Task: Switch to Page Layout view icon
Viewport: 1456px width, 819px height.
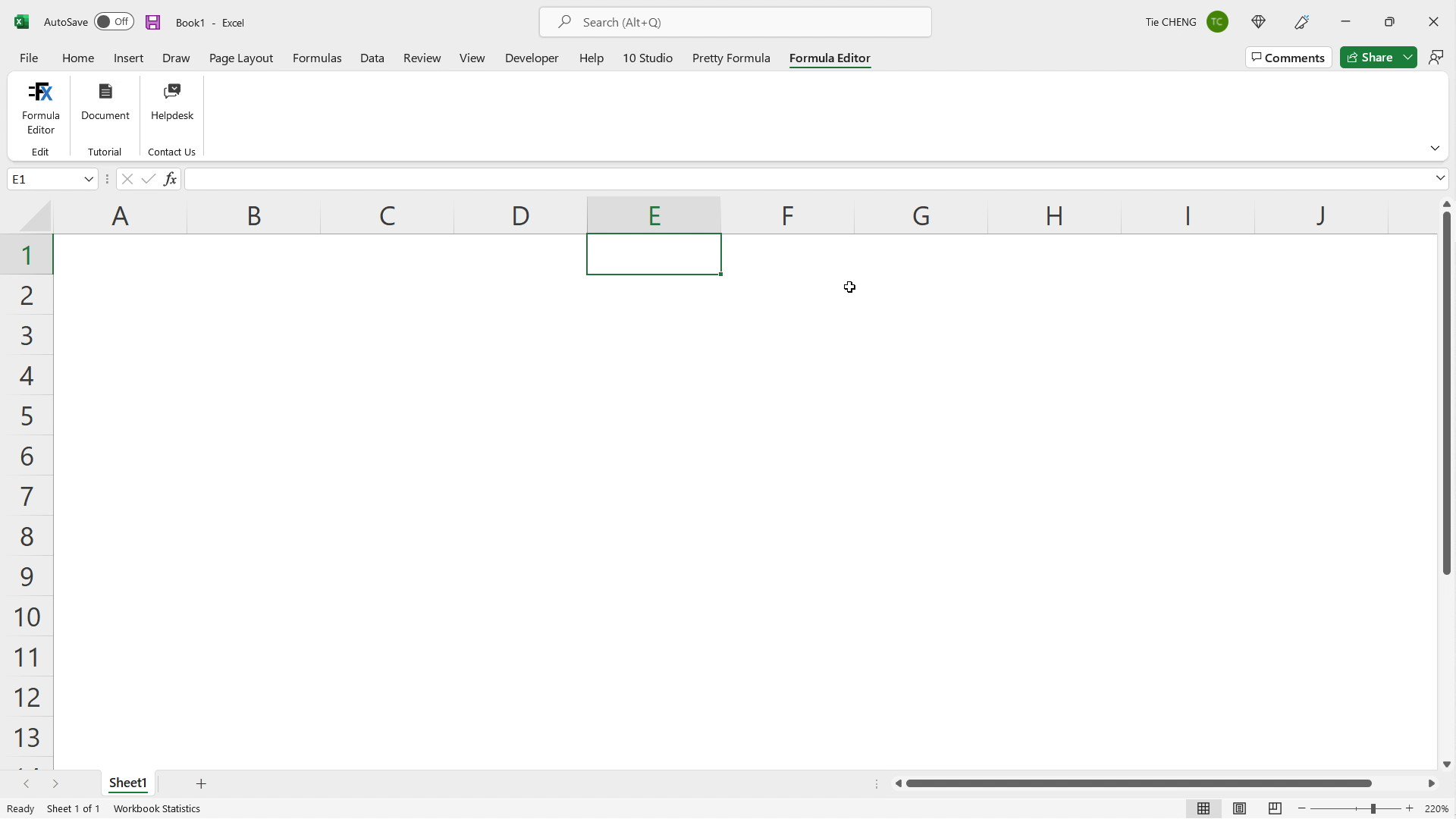Action: pos(1240,808)
